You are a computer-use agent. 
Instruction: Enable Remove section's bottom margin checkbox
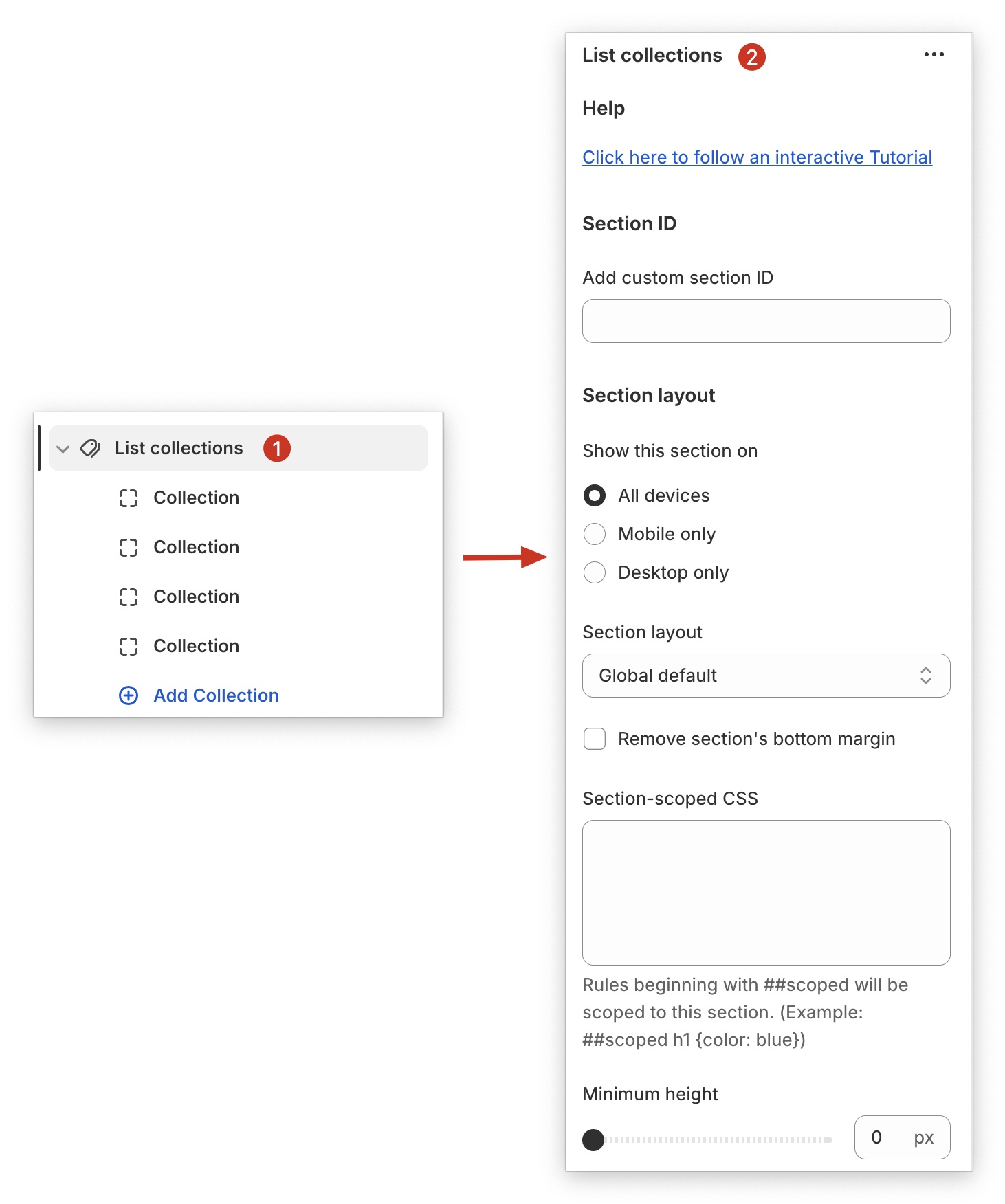point(595,739)
